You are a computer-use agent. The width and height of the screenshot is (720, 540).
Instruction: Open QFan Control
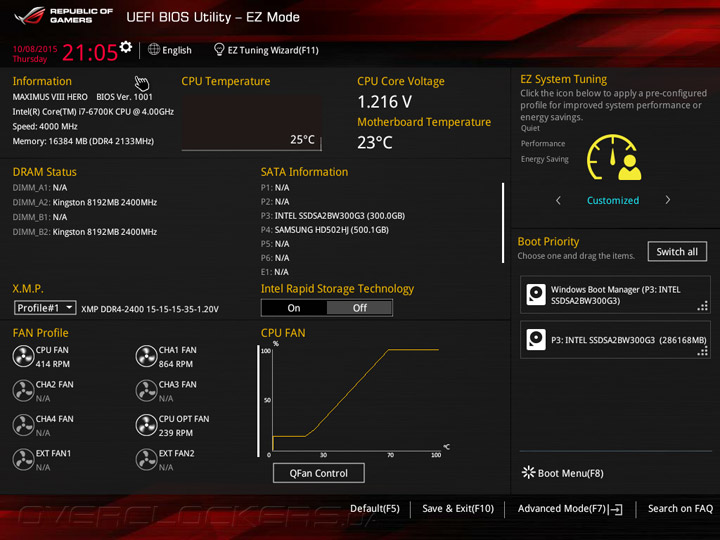coord(319,473)
